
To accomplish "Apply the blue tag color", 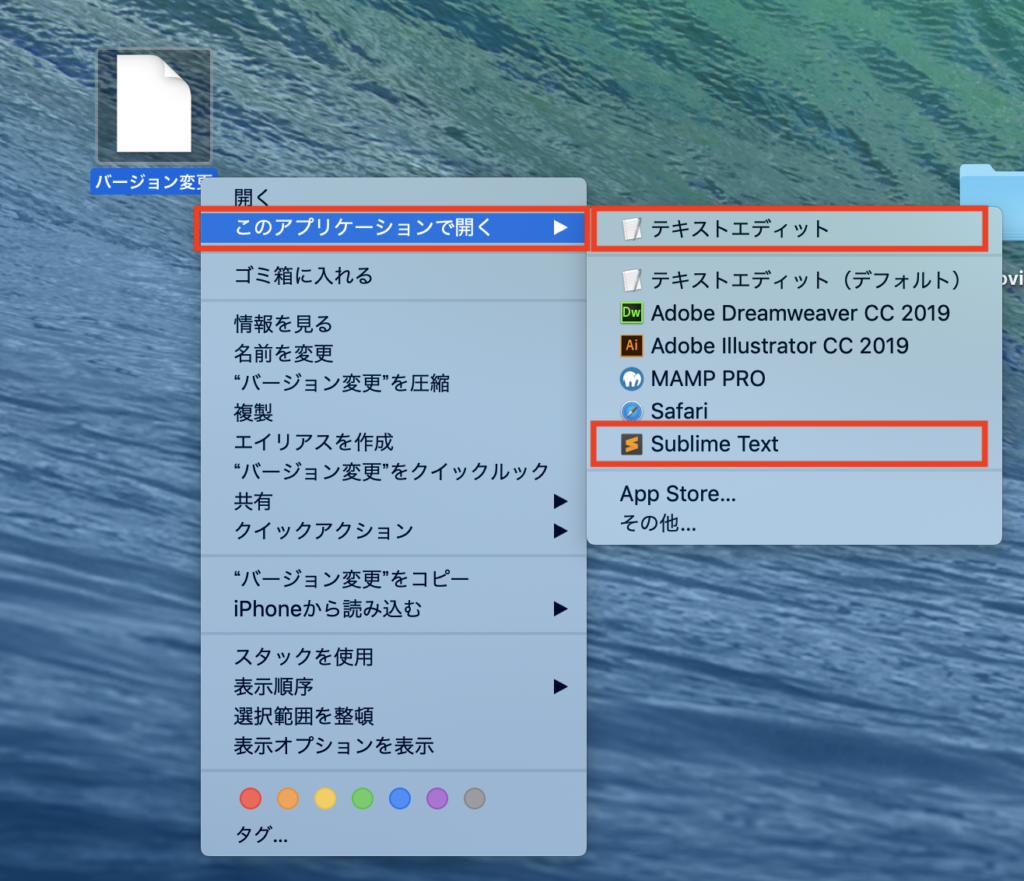I will [x=400, y=798].
